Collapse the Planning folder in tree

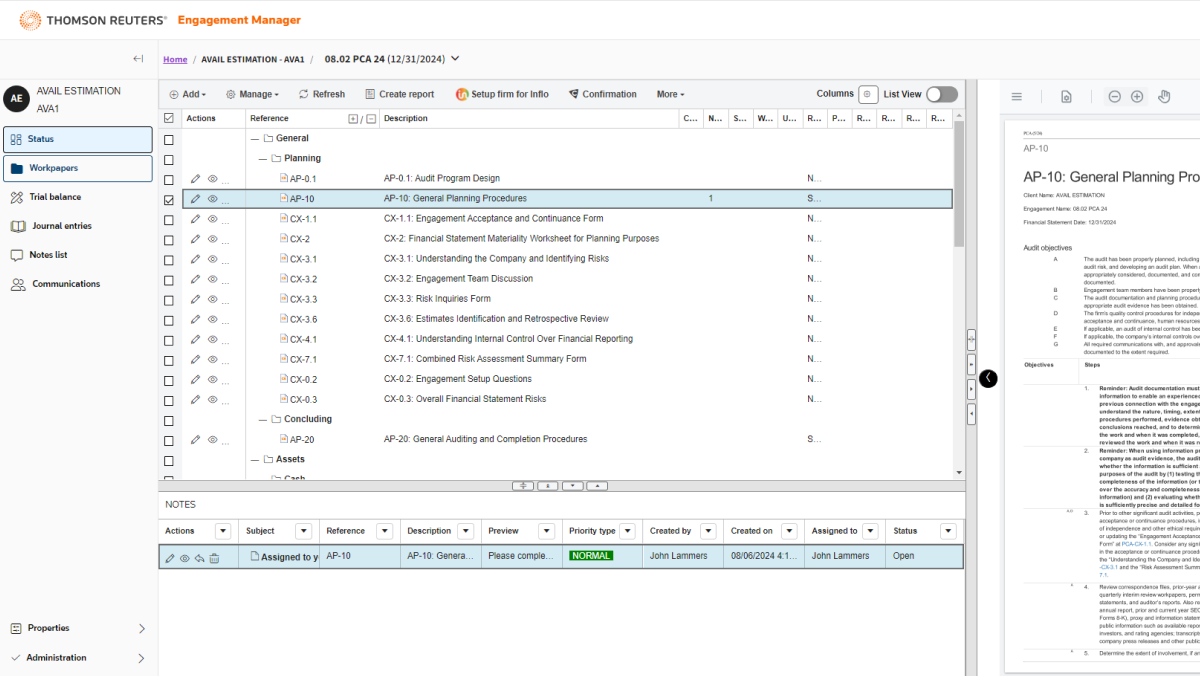(x=263, y=158)
